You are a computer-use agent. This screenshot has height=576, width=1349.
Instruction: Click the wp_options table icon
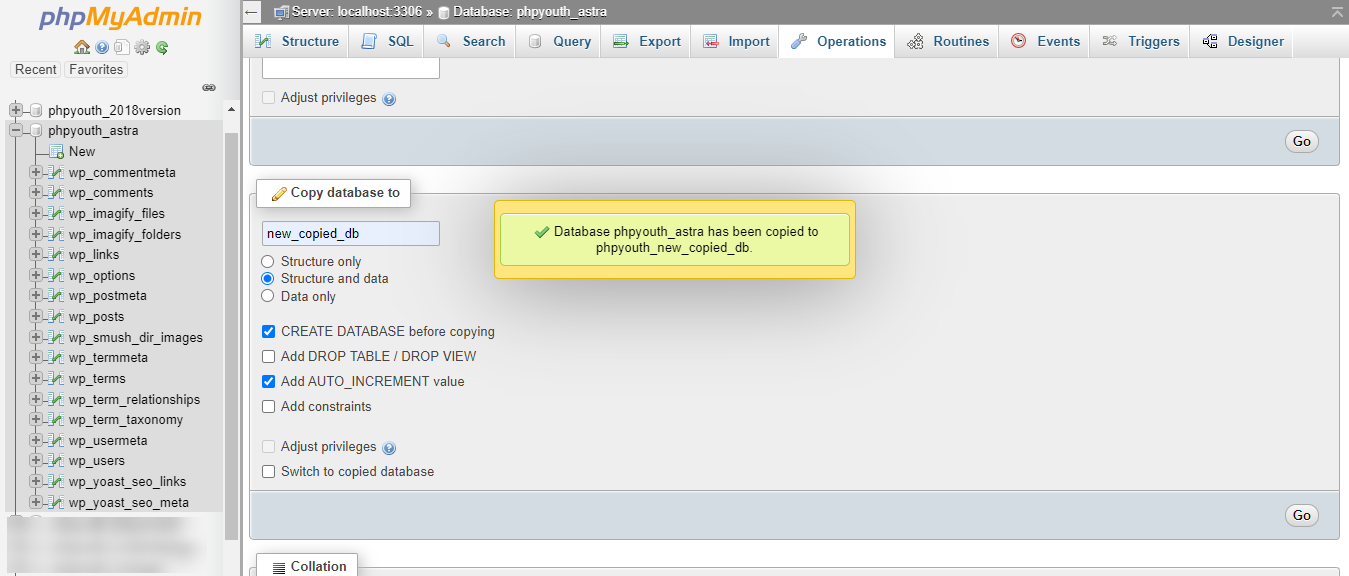pyautogui.click(x=56, y=275)
